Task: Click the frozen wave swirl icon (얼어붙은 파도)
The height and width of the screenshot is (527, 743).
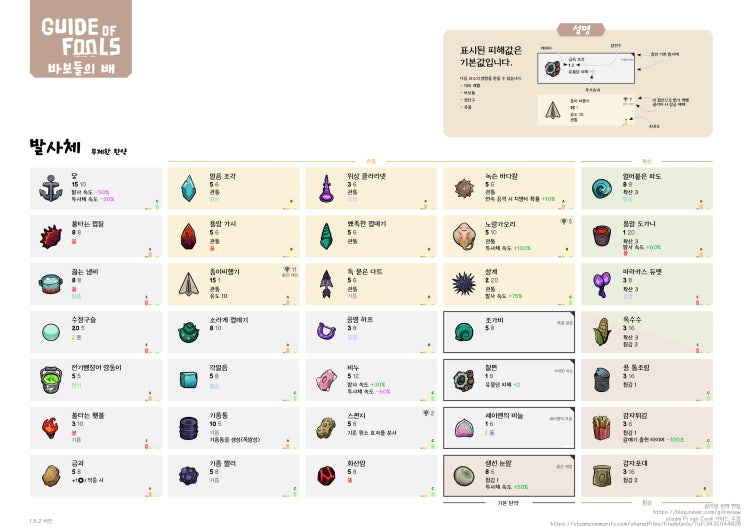Action: point(602,189)
